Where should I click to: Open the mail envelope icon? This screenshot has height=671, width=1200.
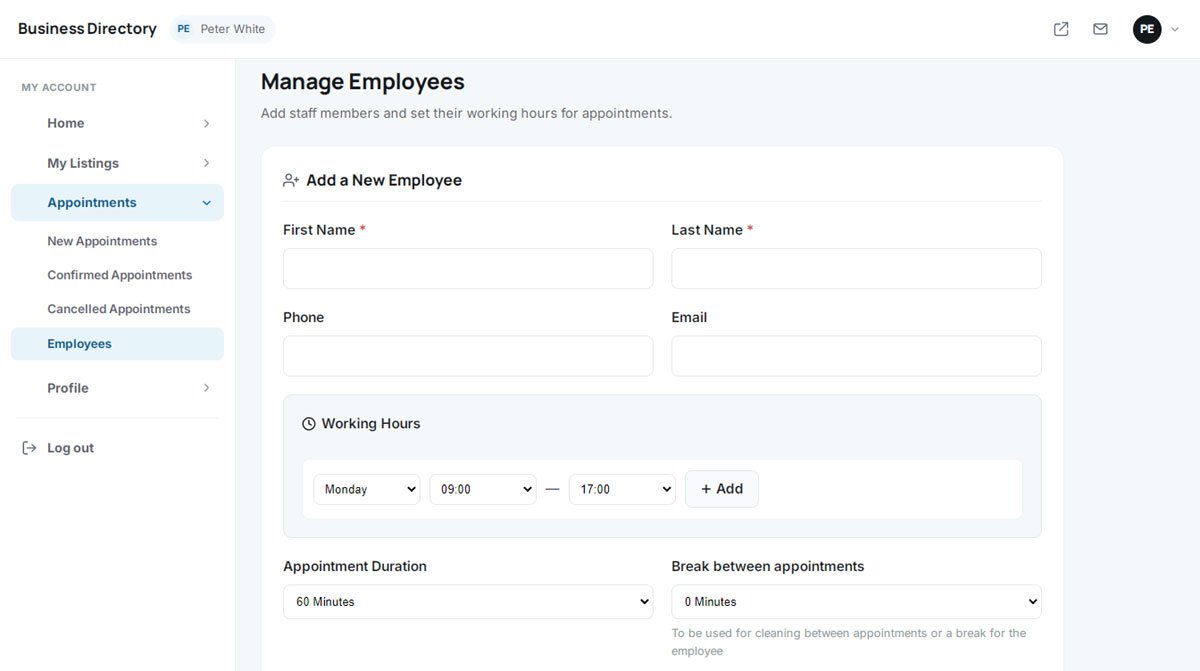point(1100,29)
